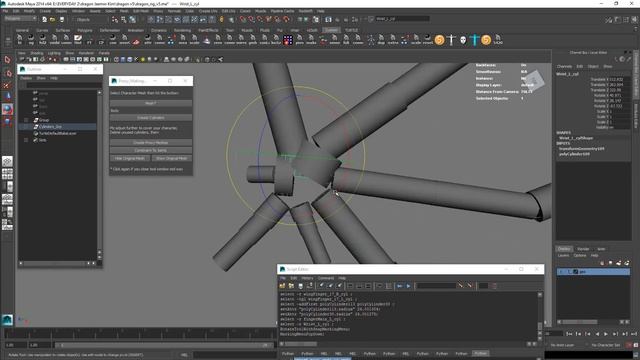This screenshot has width=640, height=360.
Task: Click the Script Editor execute play icon
Action: 408,286
